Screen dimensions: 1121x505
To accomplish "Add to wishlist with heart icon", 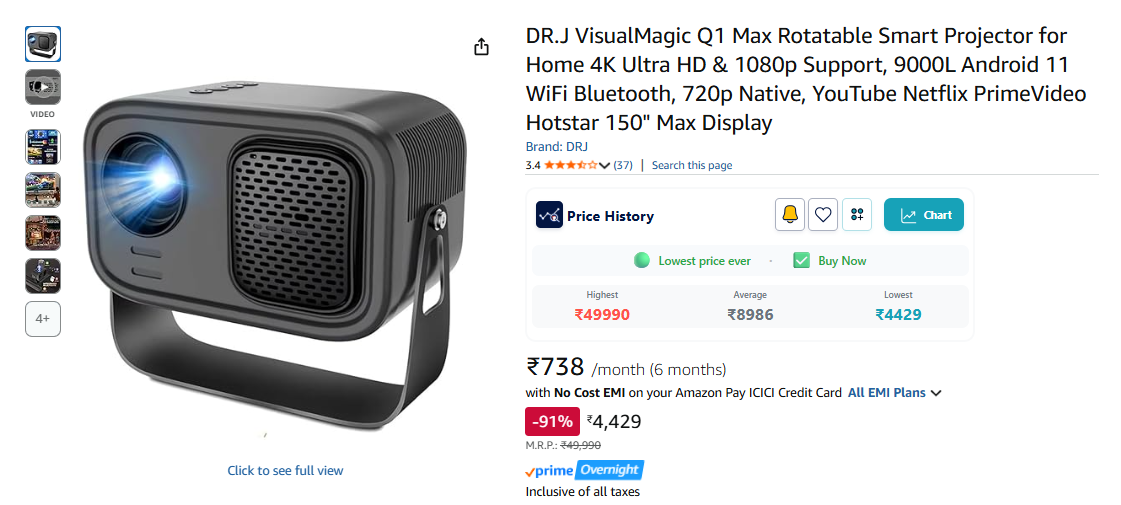I will coord(823,215).
